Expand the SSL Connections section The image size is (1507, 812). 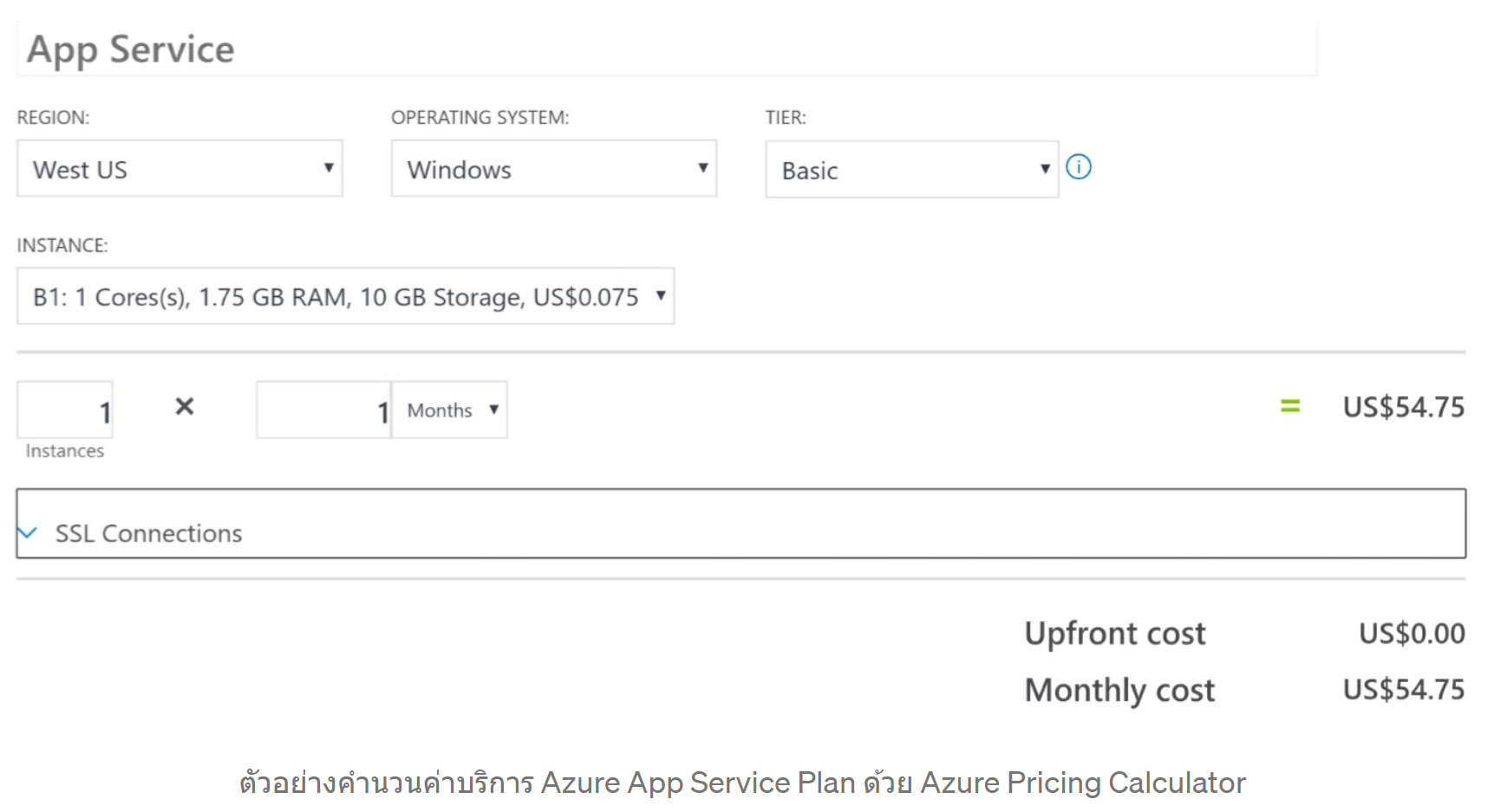click(741, 524)
